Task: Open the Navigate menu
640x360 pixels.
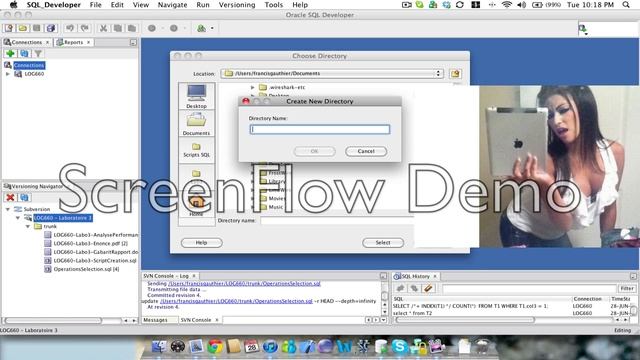Action: (x=172, y=5)
